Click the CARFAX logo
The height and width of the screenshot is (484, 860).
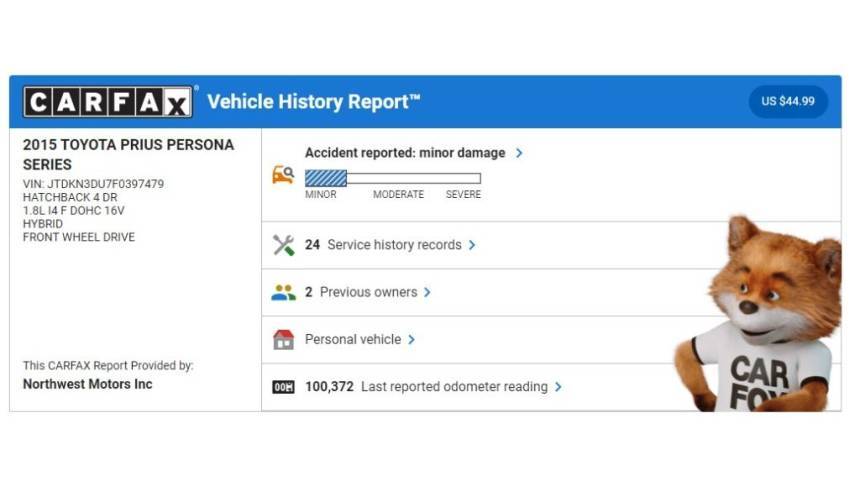click(108, 102)
